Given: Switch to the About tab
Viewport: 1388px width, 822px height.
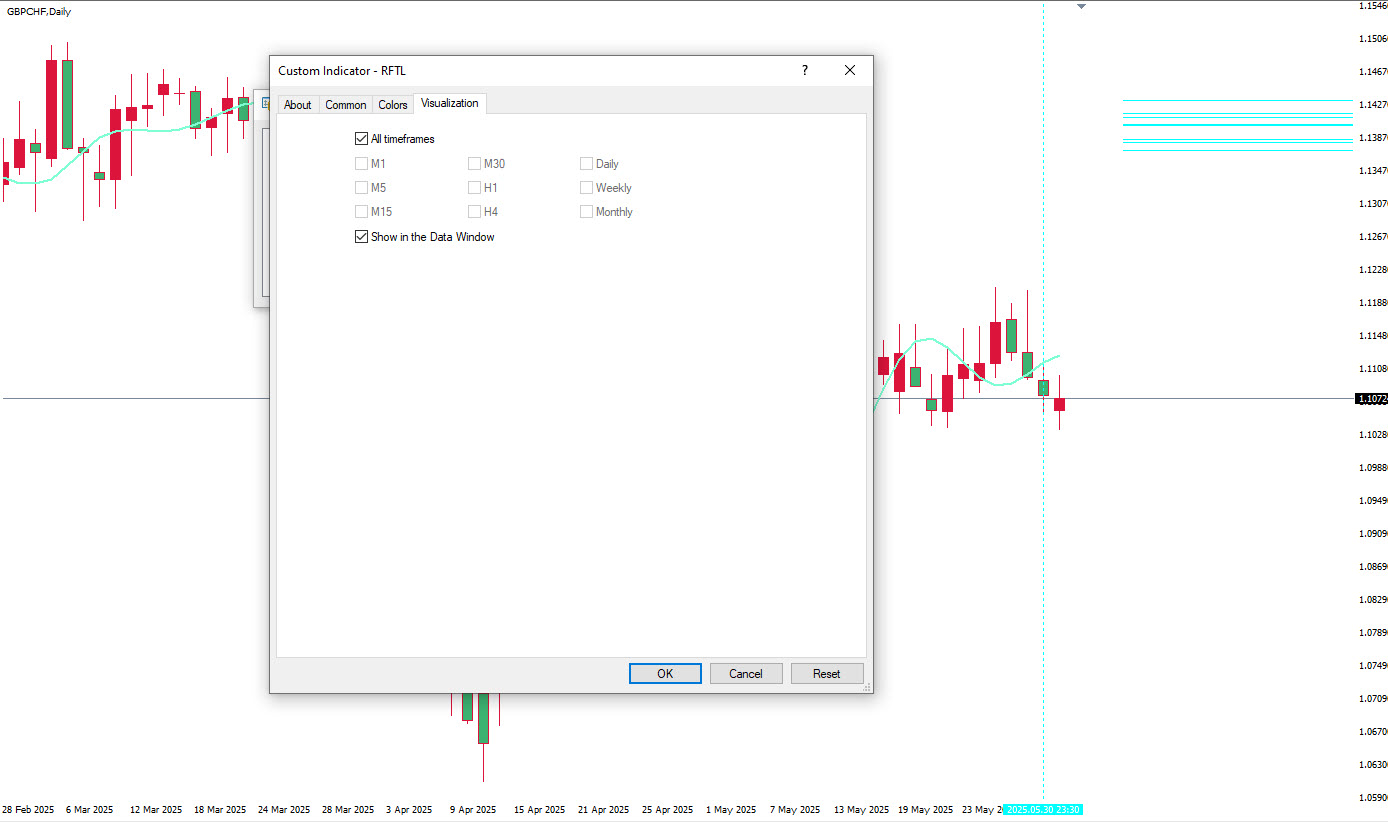Looking at the screenshot, I should (x=297, y=105).
